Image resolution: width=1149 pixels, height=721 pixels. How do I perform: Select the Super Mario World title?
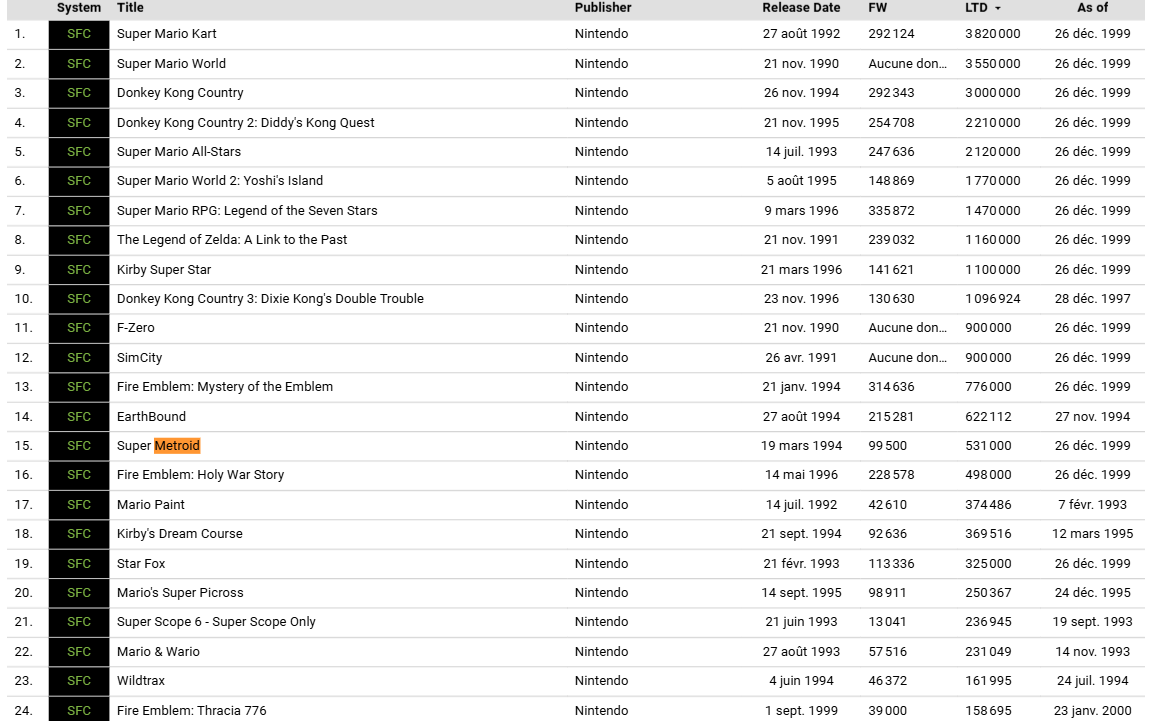(x=171, y=64)
